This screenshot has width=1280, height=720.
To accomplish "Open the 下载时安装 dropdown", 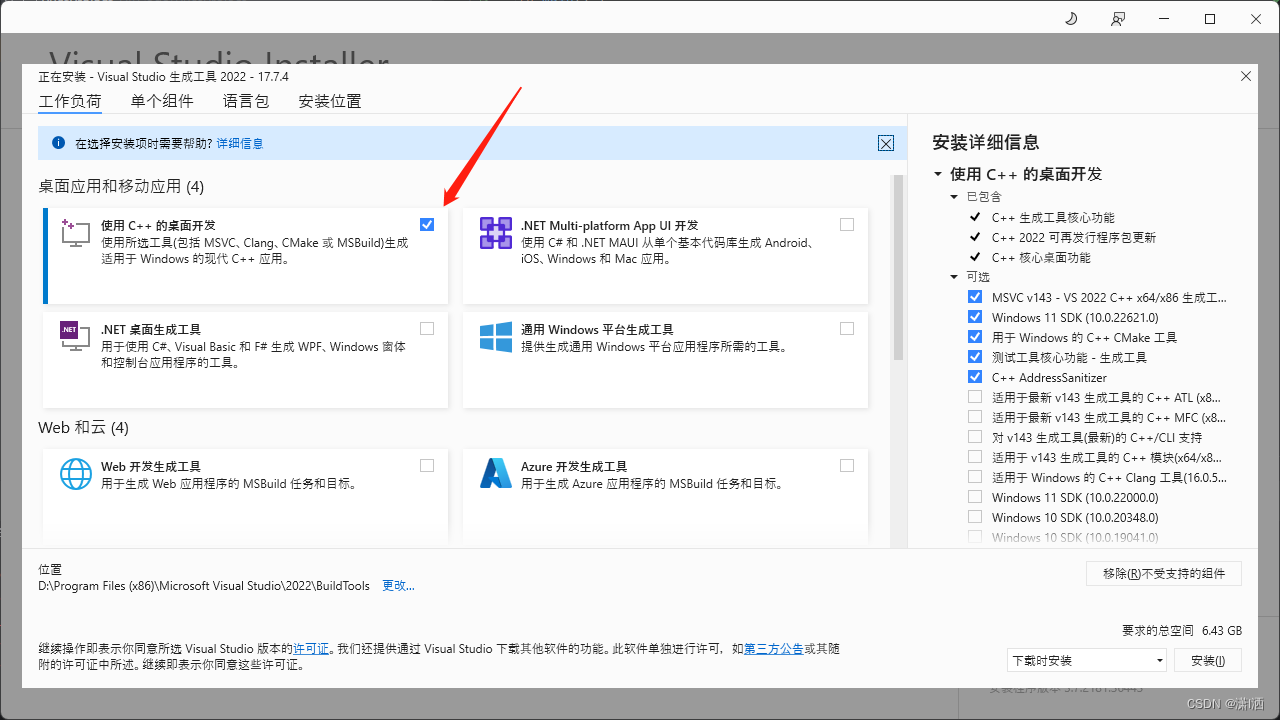I will 1087,660.
